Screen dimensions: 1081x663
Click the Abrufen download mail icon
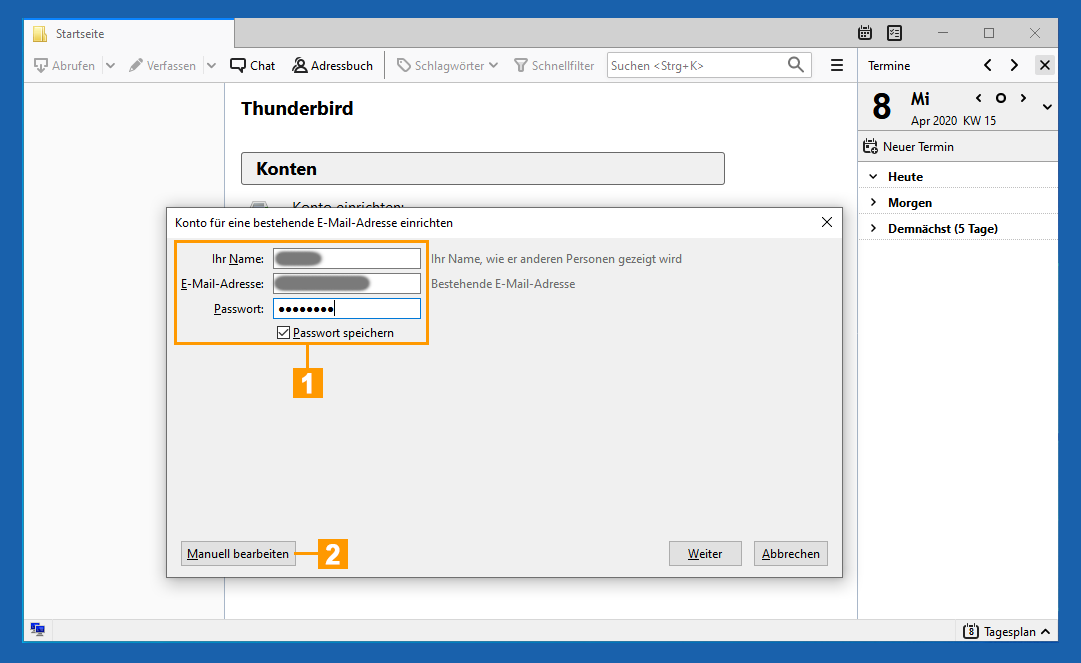tap(42, 66)
